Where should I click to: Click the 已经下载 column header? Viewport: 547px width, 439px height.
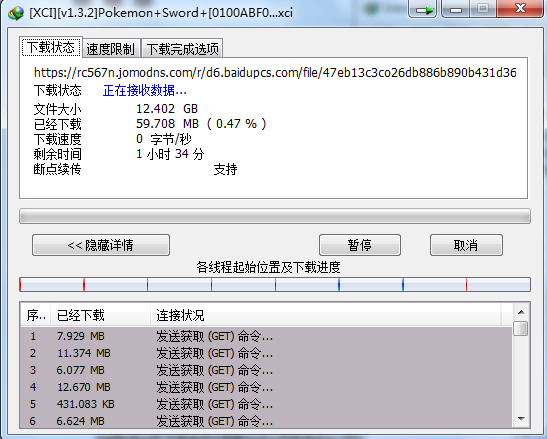[100, 315]
